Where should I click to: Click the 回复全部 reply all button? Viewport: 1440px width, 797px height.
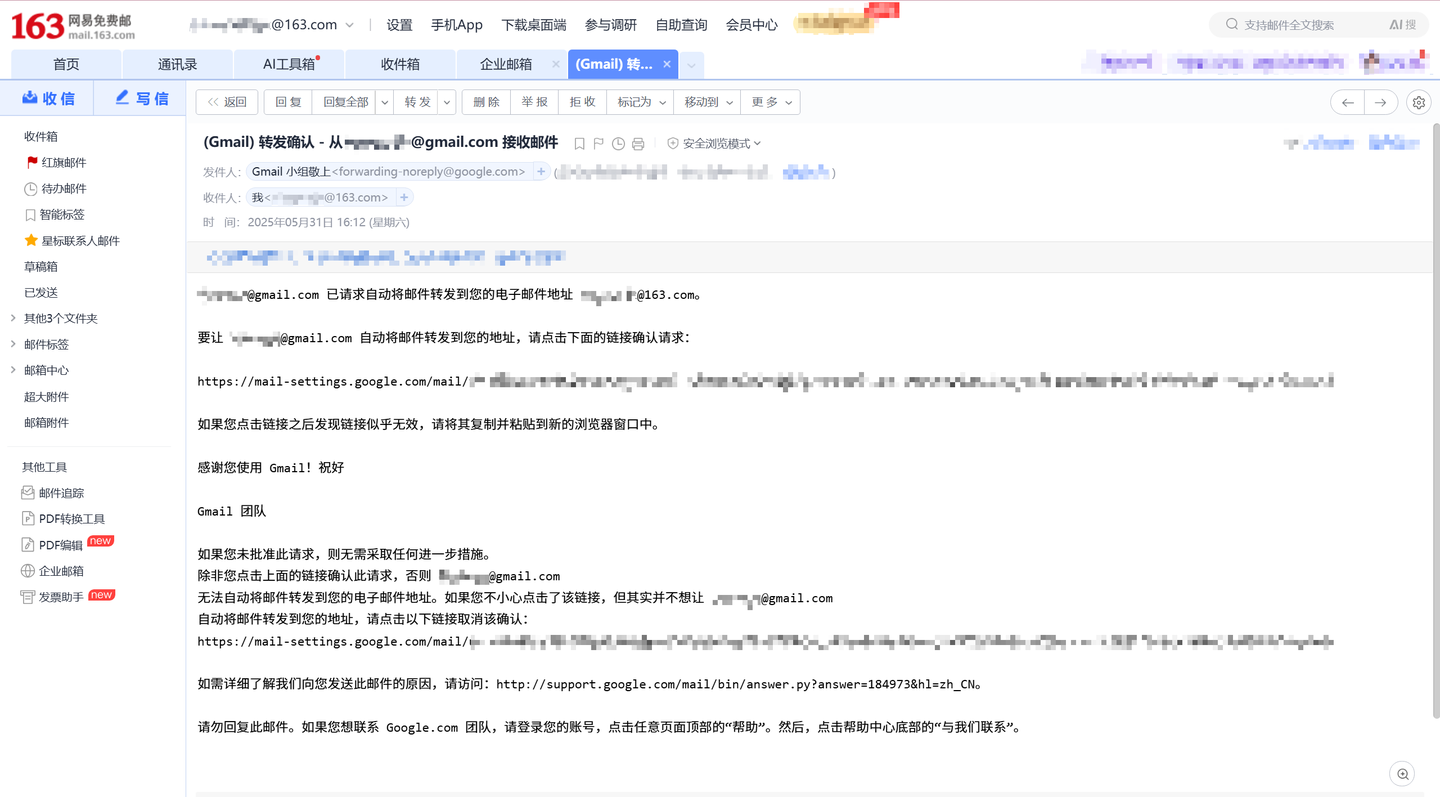(x=345, y=102)
